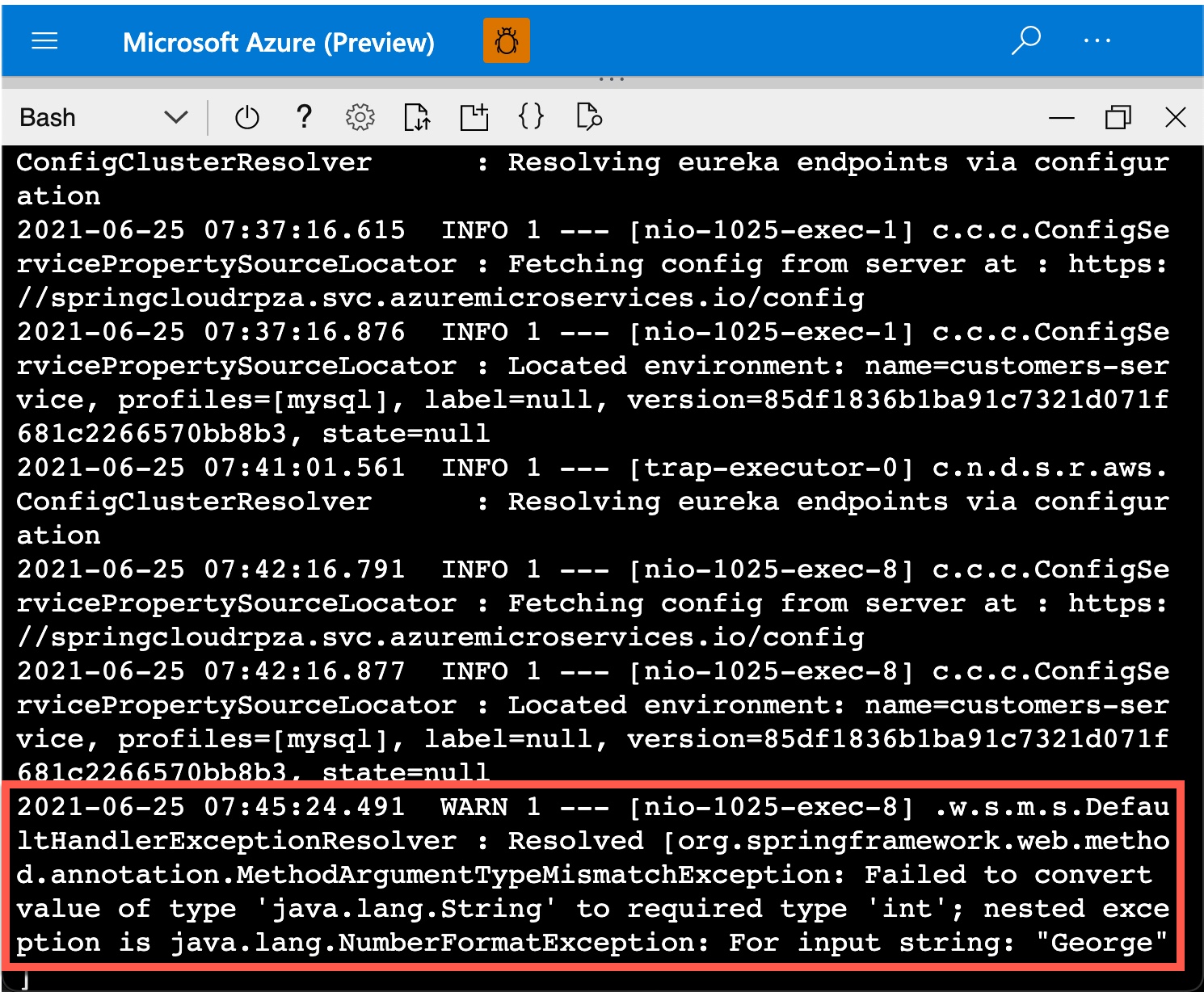1204x992 pixels.
Task: Maximize the Cloud Shell pane
Action: click(1118, 118)
